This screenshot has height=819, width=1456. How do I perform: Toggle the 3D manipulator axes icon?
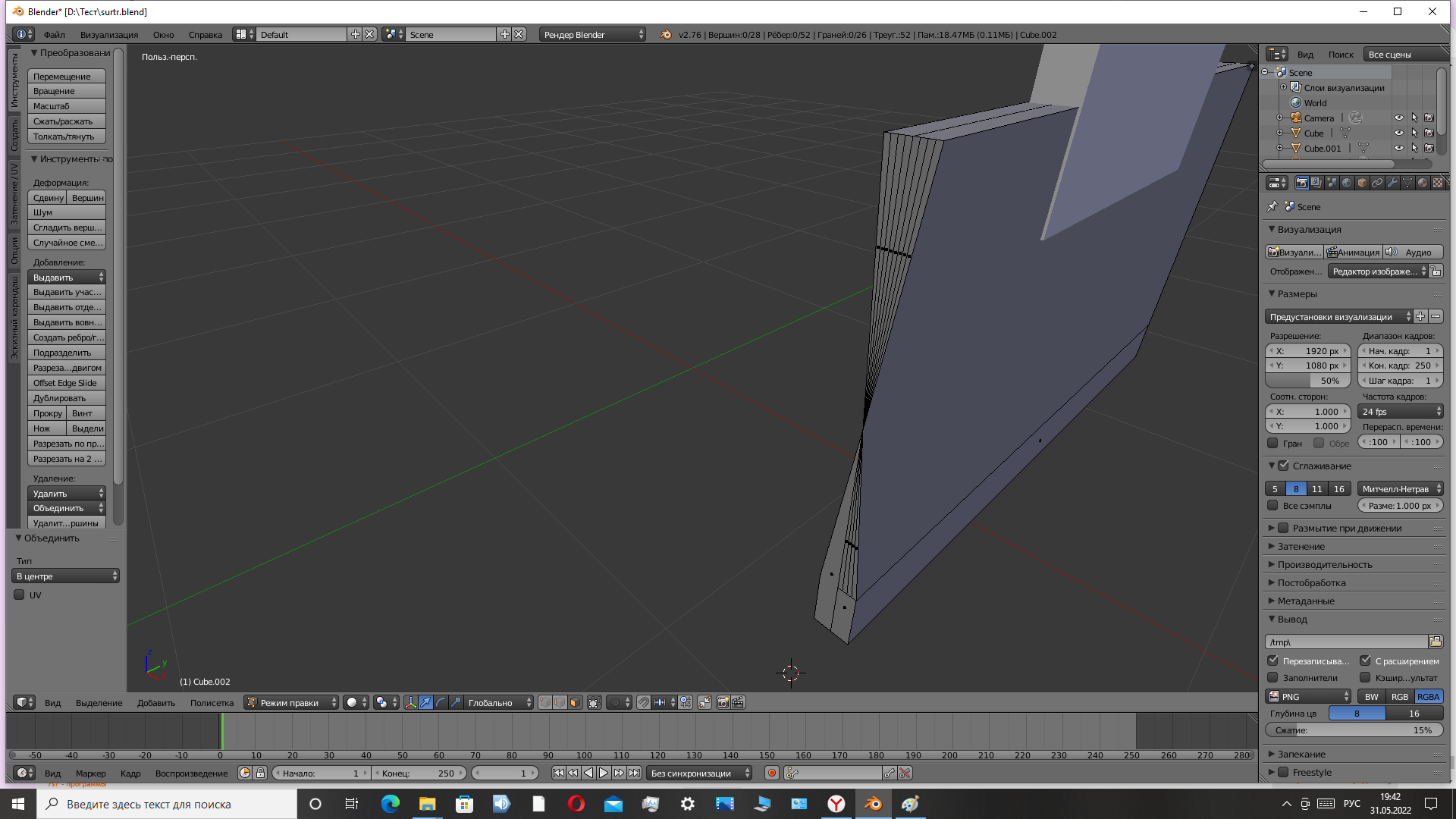click(410, 702)
